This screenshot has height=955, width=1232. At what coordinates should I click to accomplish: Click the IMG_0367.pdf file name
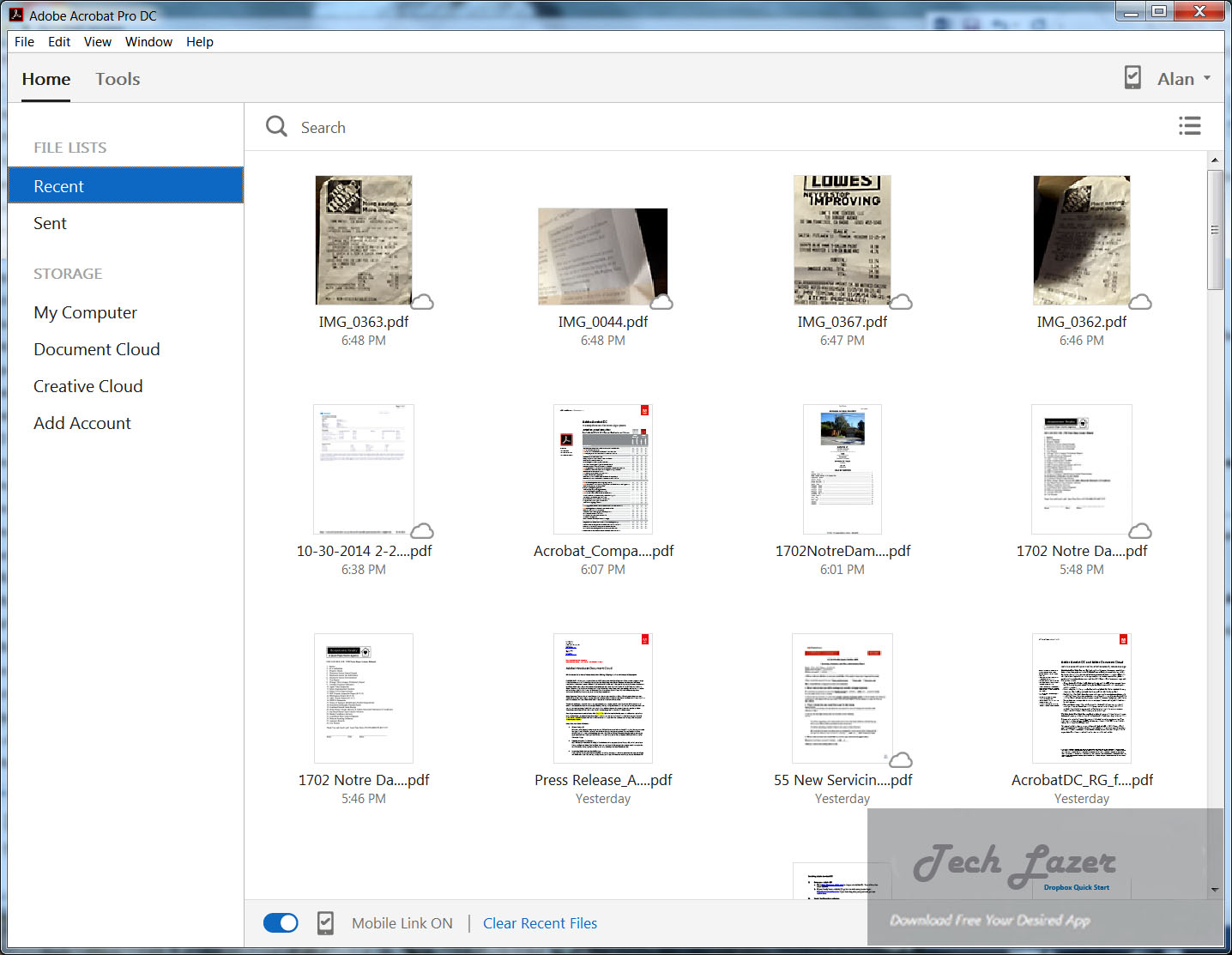[x=842, y=322]
